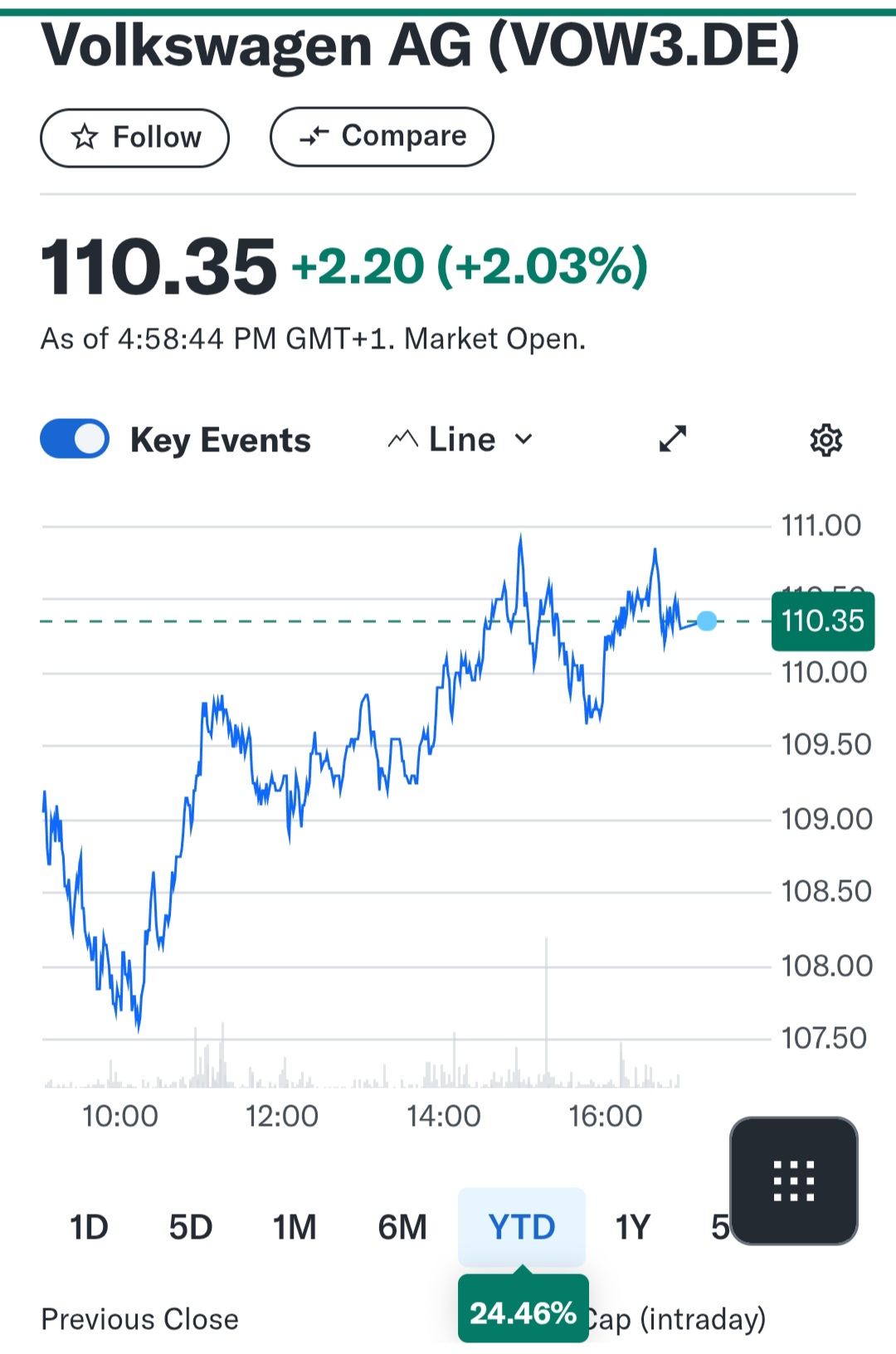Switch to 1M range
The image size is (896, 1354).
click(x=295, y=1227)
